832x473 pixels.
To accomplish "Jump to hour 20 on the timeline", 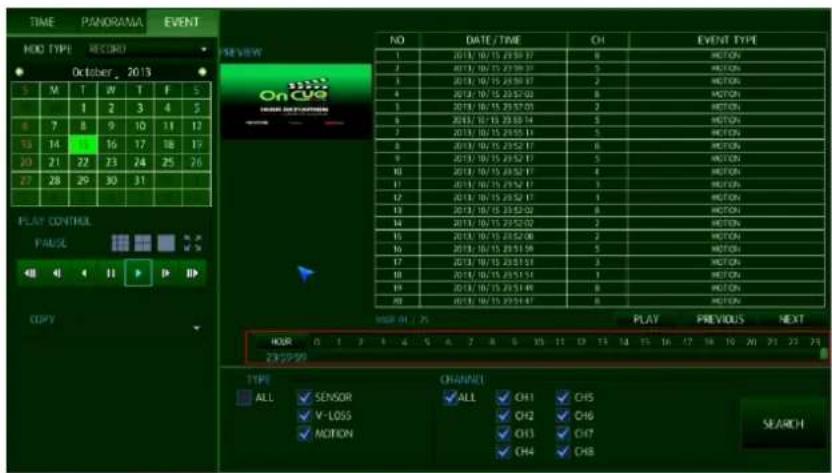I will [x=751, y=342].
